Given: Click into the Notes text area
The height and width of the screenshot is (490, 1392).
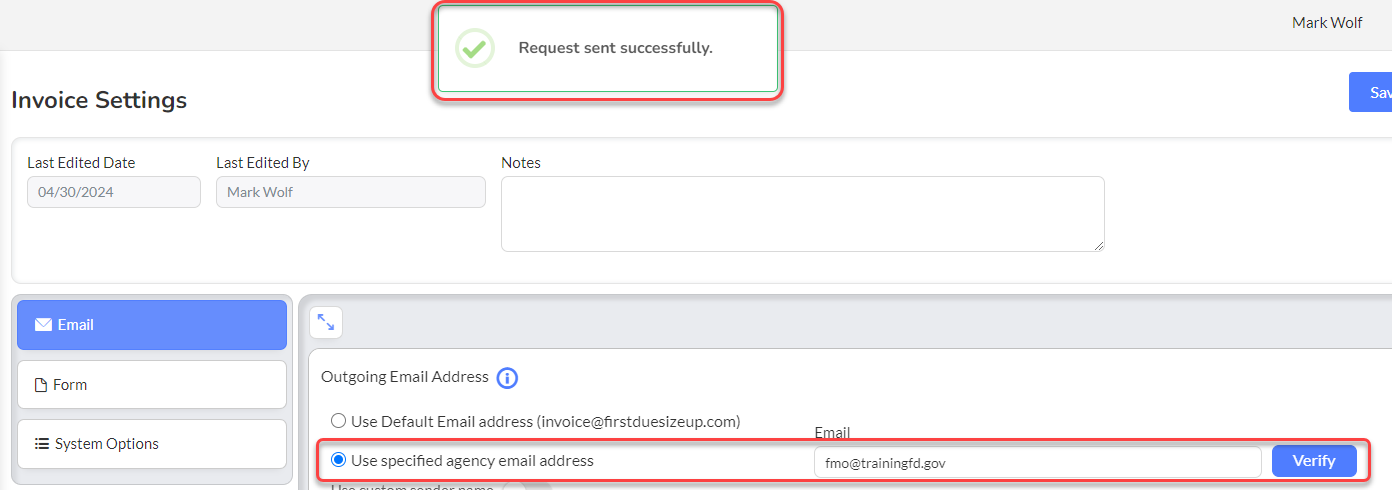Looking at the screenshot, I should [x=803, y=214].
